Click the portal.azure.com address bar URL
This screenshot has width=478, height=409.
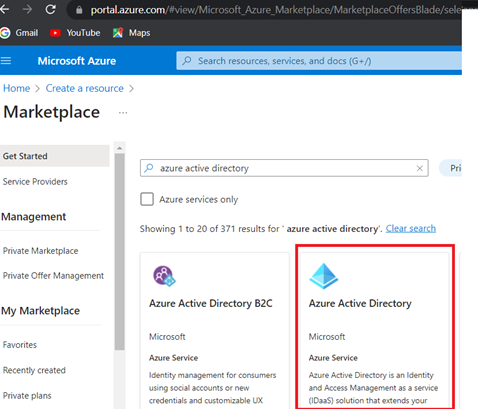click(276, 10)
